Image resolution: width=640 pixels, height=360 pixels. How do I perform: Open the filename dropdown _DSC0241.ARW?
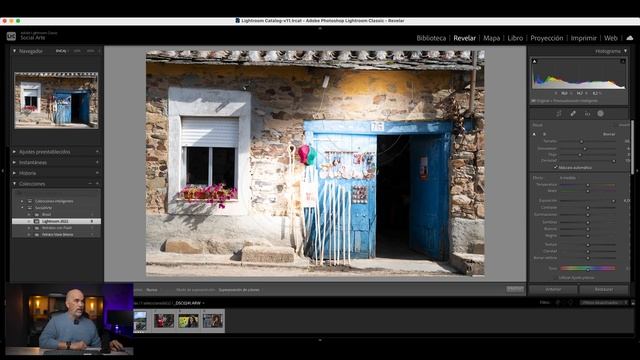click(x=189, y=303)
